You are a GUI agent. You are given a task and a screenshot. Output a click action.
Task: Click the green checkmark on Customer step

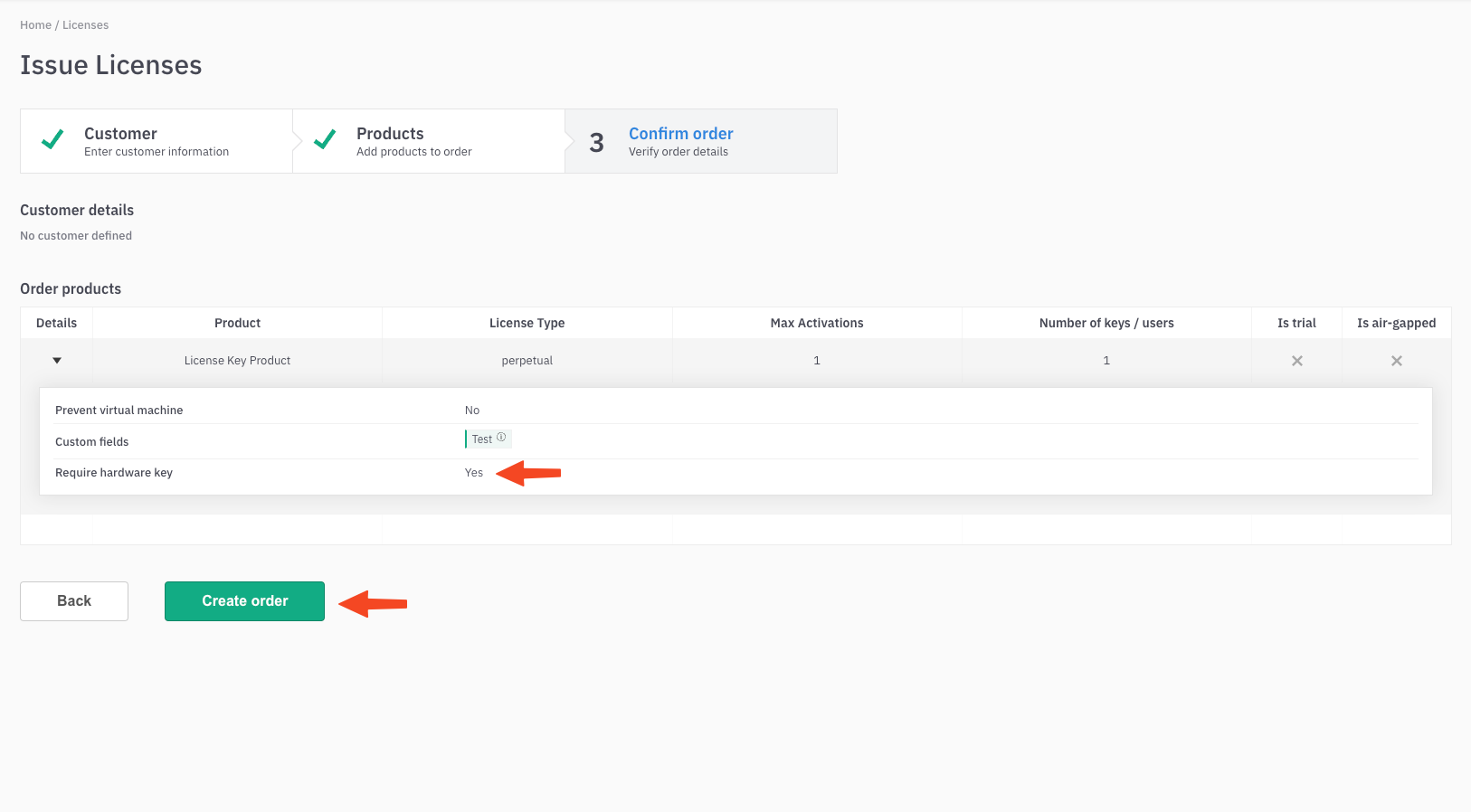coord(52,140)
